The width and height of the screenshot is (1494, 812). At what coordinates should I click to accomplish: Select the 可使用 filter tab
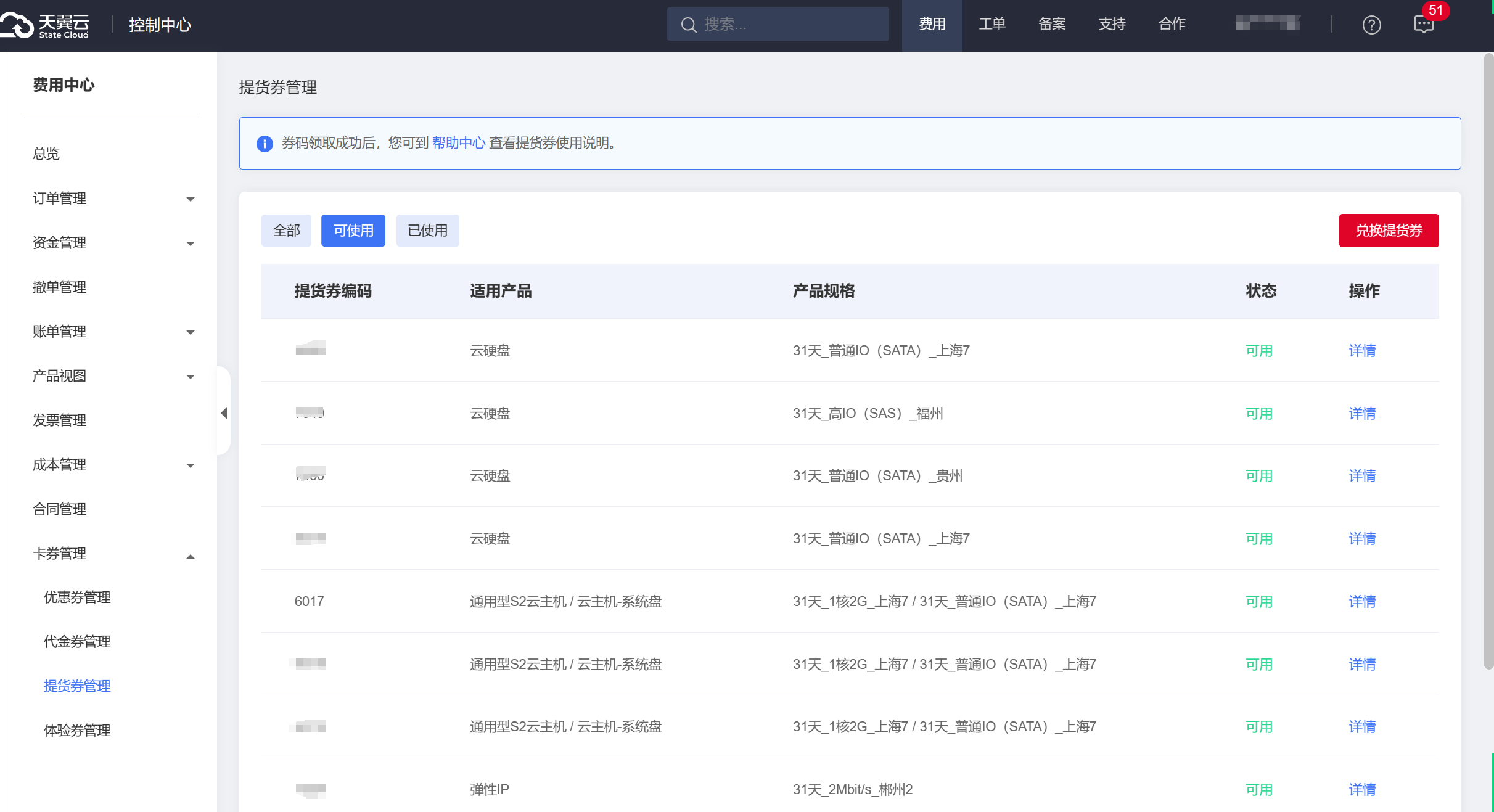(x=353, y=231)
